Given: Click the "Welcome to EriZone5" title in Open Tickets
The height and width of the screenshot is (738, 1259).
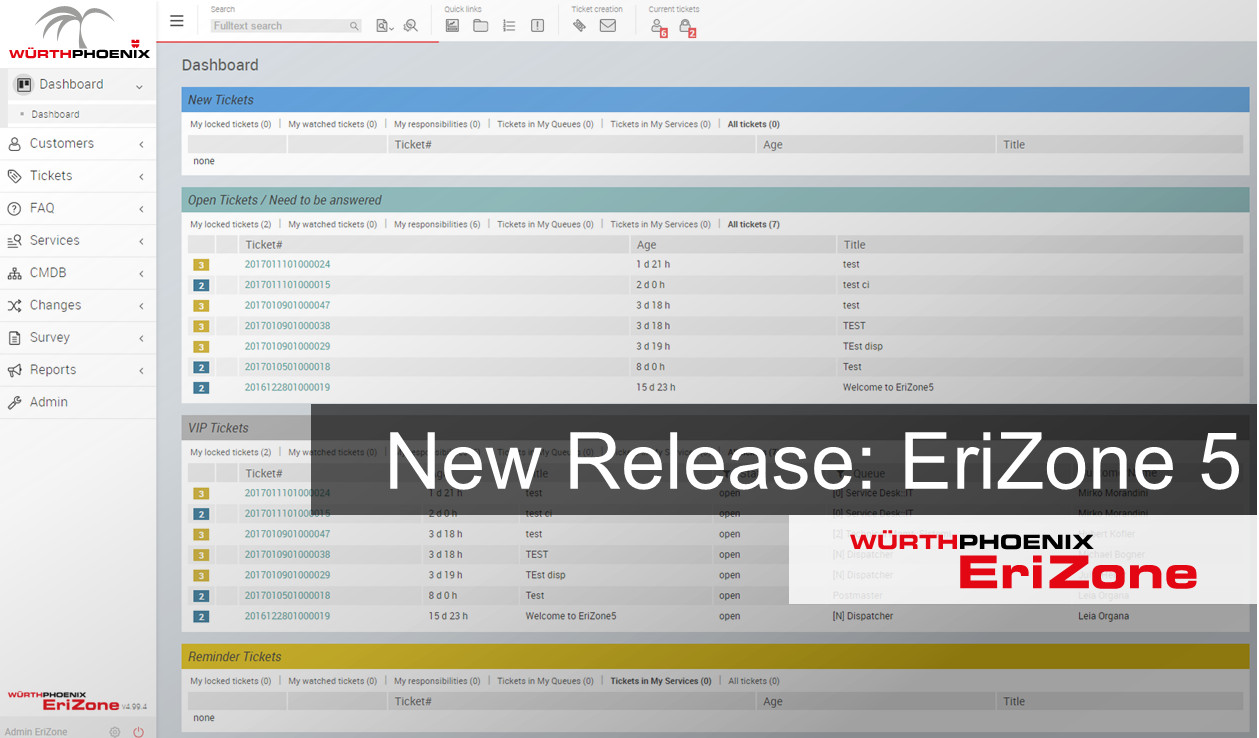Looking at the screenshot, I should pos(888,387).
